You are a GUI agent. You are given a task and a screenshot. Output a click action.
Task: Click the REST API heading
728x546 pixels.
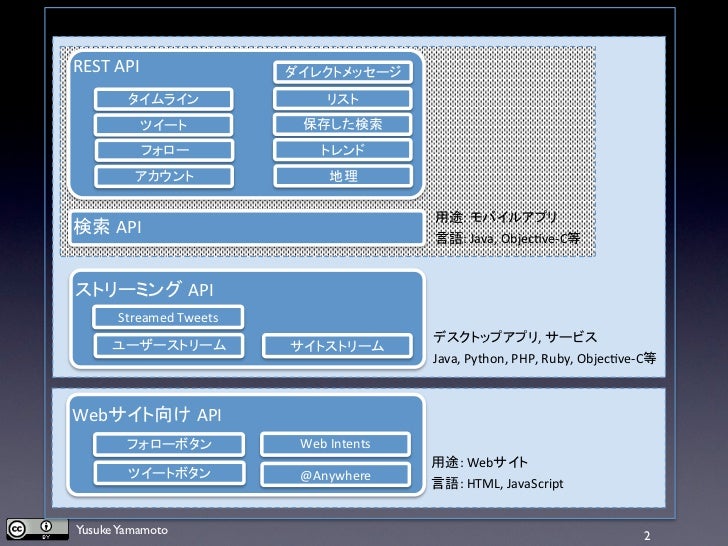pos(106,66)
